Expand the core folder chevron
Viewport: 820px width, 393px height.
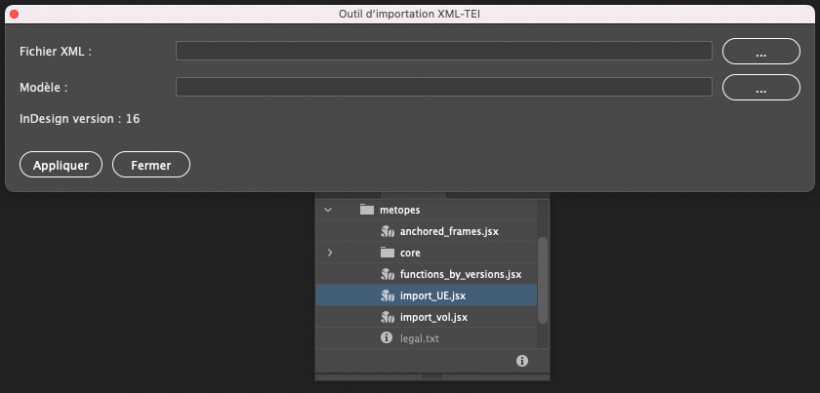pos(329,253)
